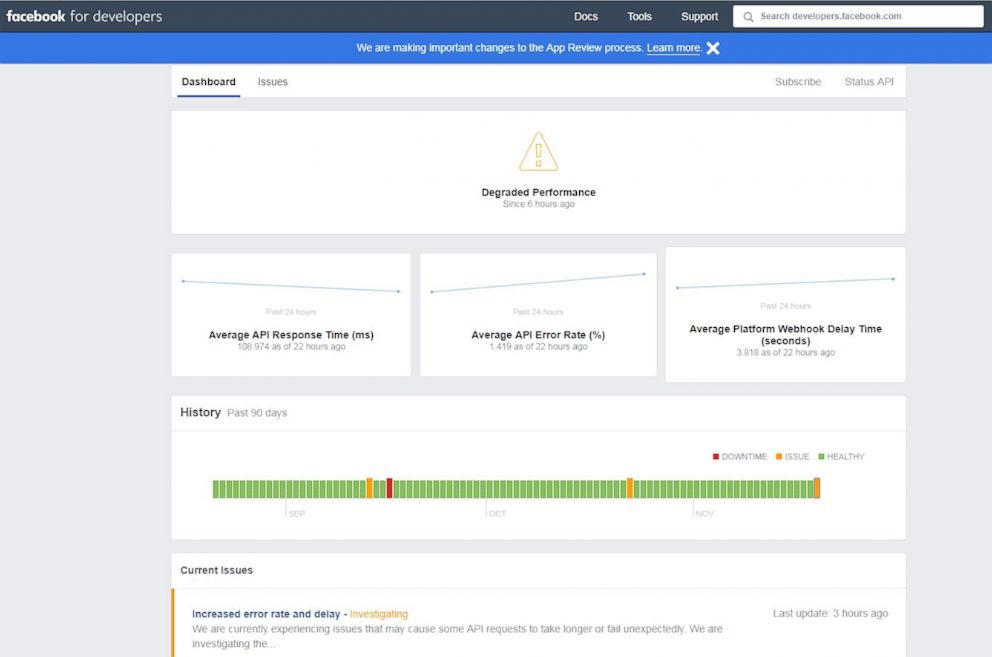Open the Tools menu

pyautogui.click(x=639, y=16)
